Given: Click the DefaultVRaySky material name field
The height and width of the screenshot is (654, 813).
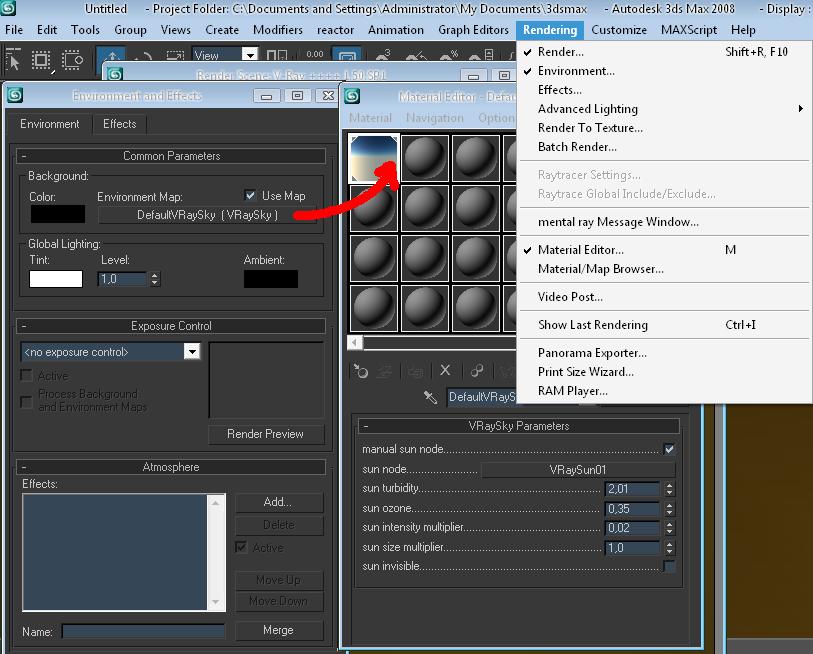Looking at the screenshot, I should click(480, 397).
